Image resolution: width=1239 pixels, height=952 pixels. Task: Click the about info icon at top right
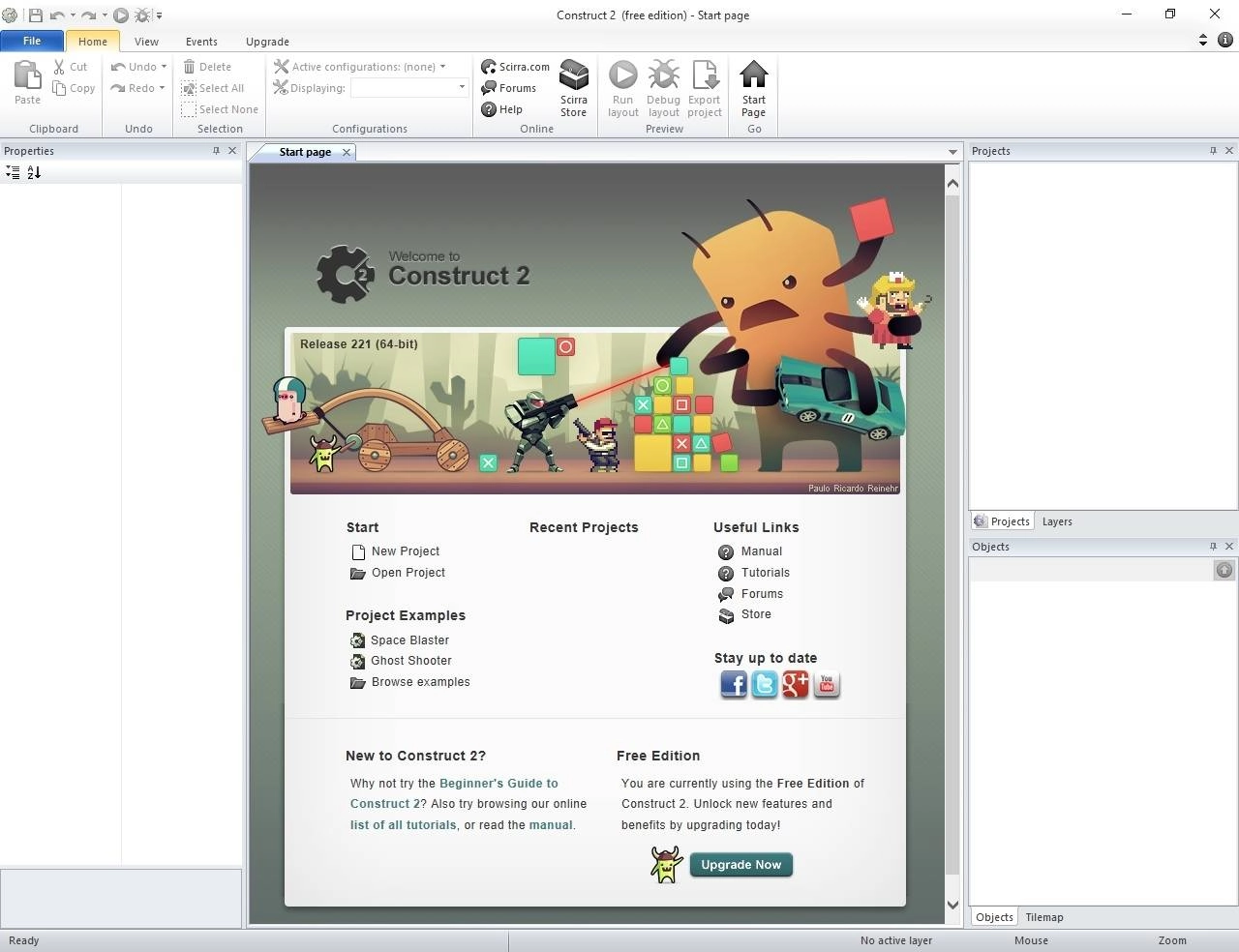point(1224,40)
